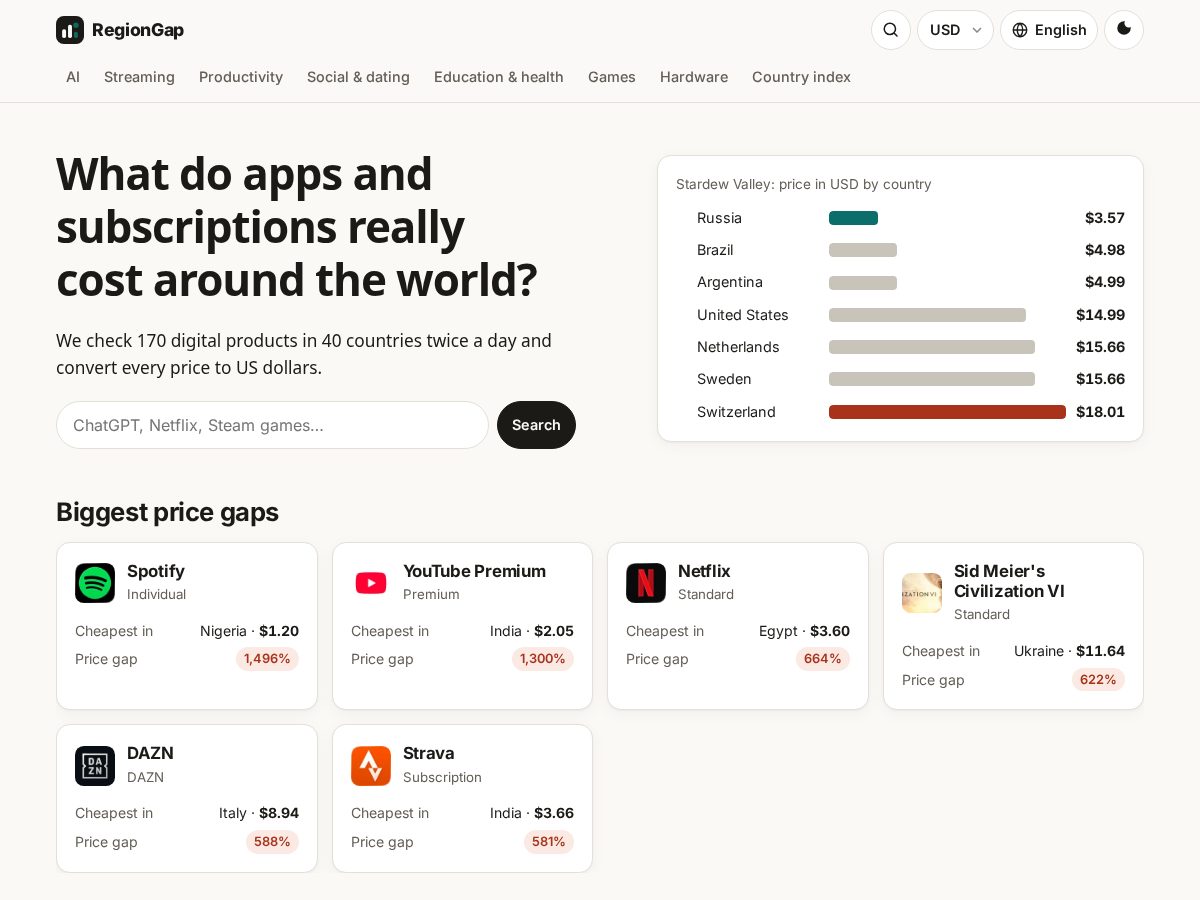This screenshot has width=1200, height=900.
Task: Click the 1,496% price gap badge
Action: click(267, 659)
